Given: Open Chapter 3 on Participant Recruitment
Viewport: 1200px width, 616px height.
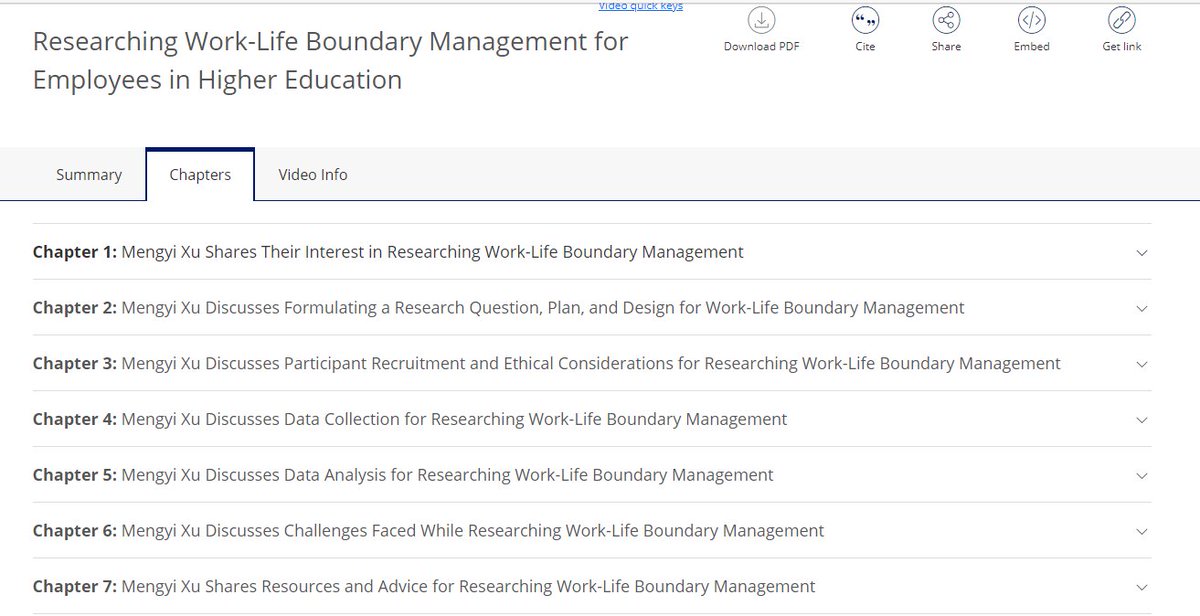Looking at the screenshot, I should [592, 364].
